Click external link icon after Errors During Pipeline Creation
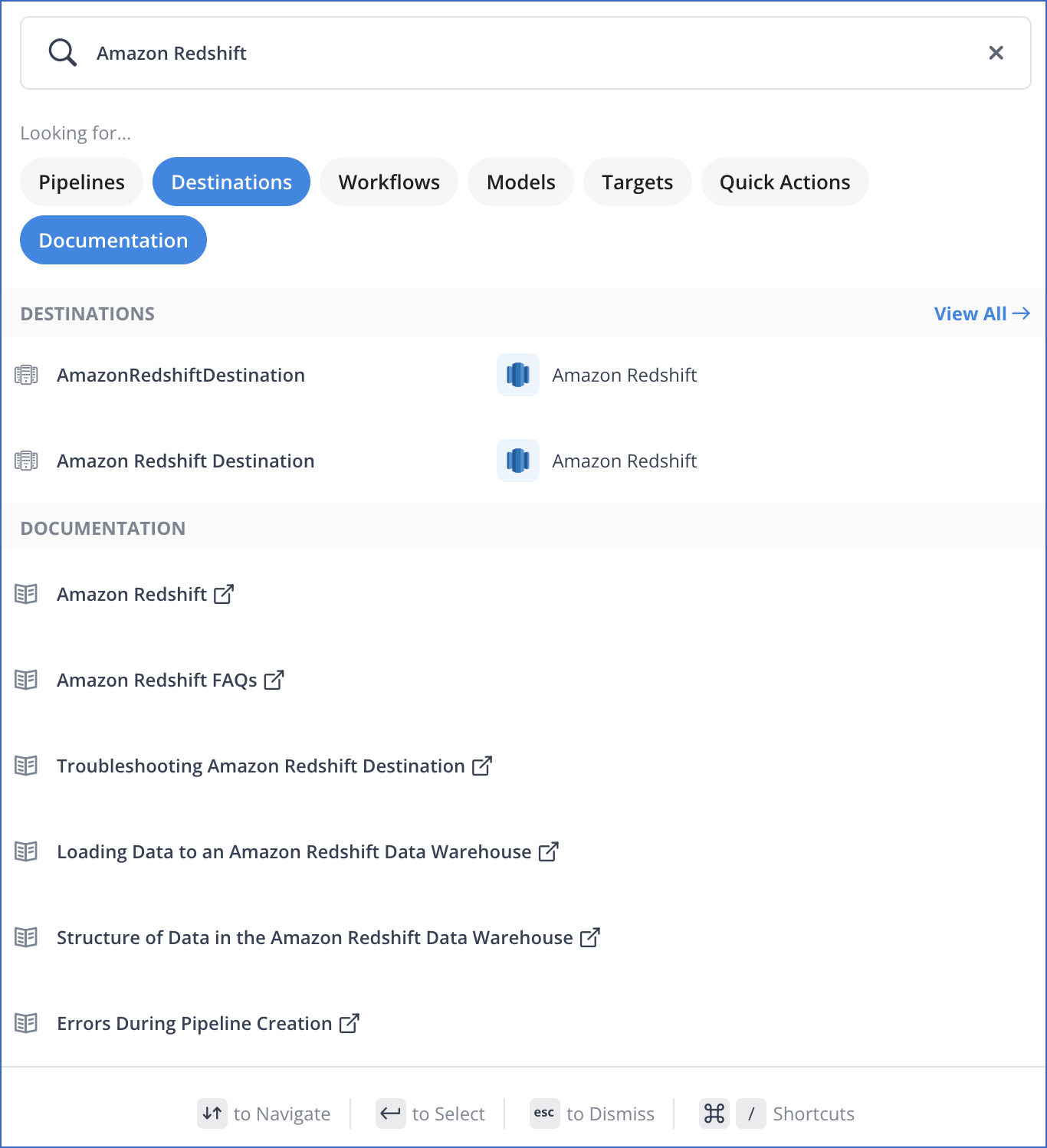 click(350, 1023)
